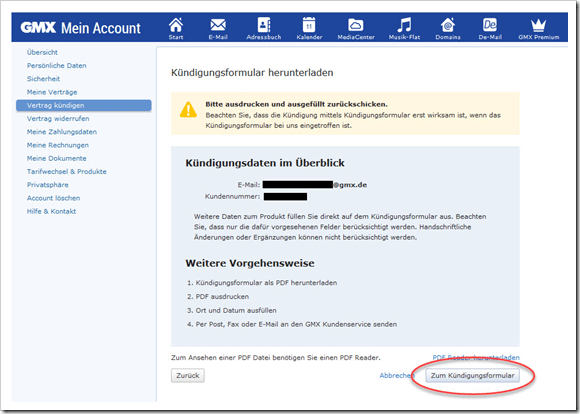580x414 pixels.
Task: Click the Zum Kündigungsformular button
Action: pos(472,376)
